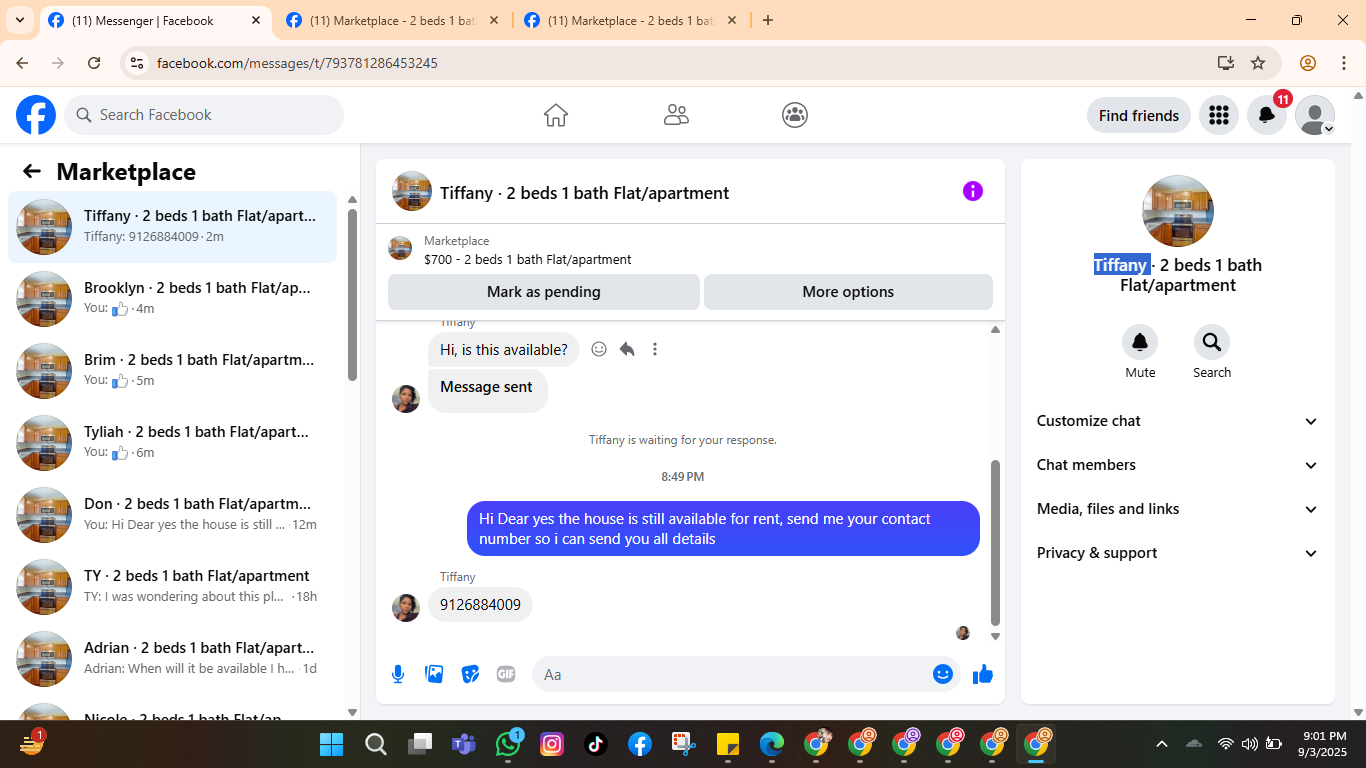1366x768 pixels.
Task: Open a new browser tab
Action: tap(768, 20)
